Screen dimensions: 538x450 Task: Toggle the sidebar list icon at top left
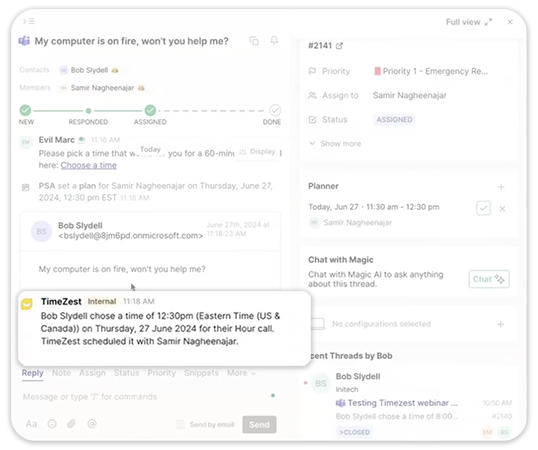[x=29, y=21]
